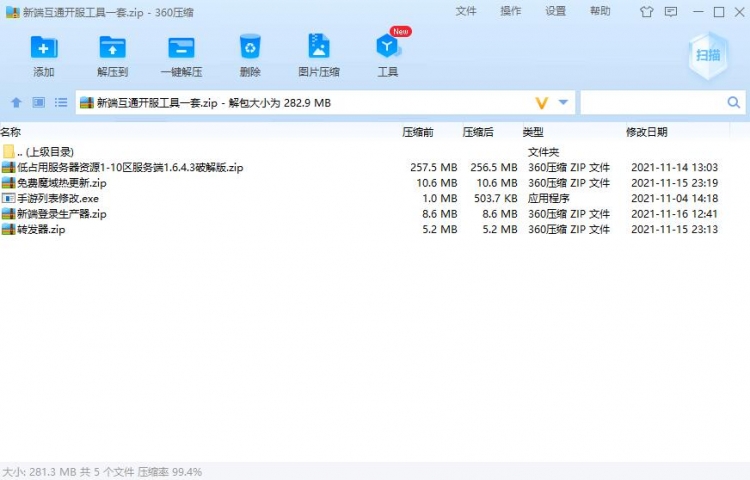Switch to the list view icon
The image size is (750, 480).
pyautogui.click(x=61, y=102)
